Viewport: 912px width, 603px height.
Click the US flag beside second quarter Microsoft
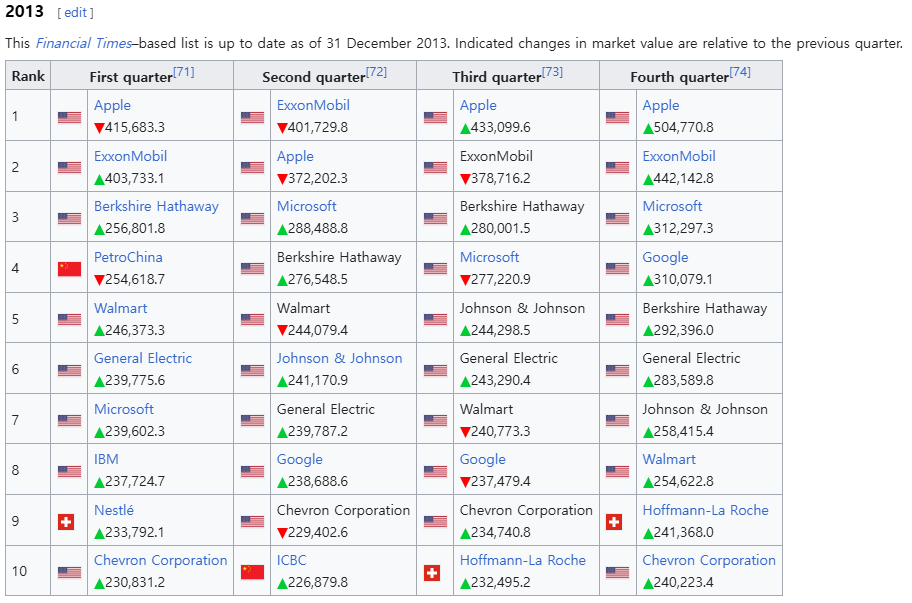tap(252, 218)
